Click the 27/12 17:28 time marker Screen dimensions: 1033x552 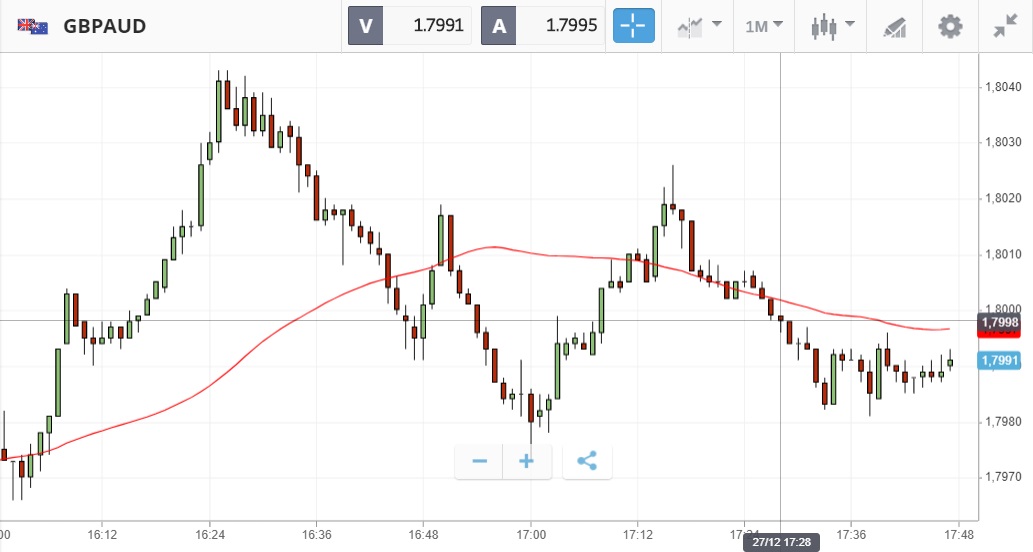pos(780,541)
